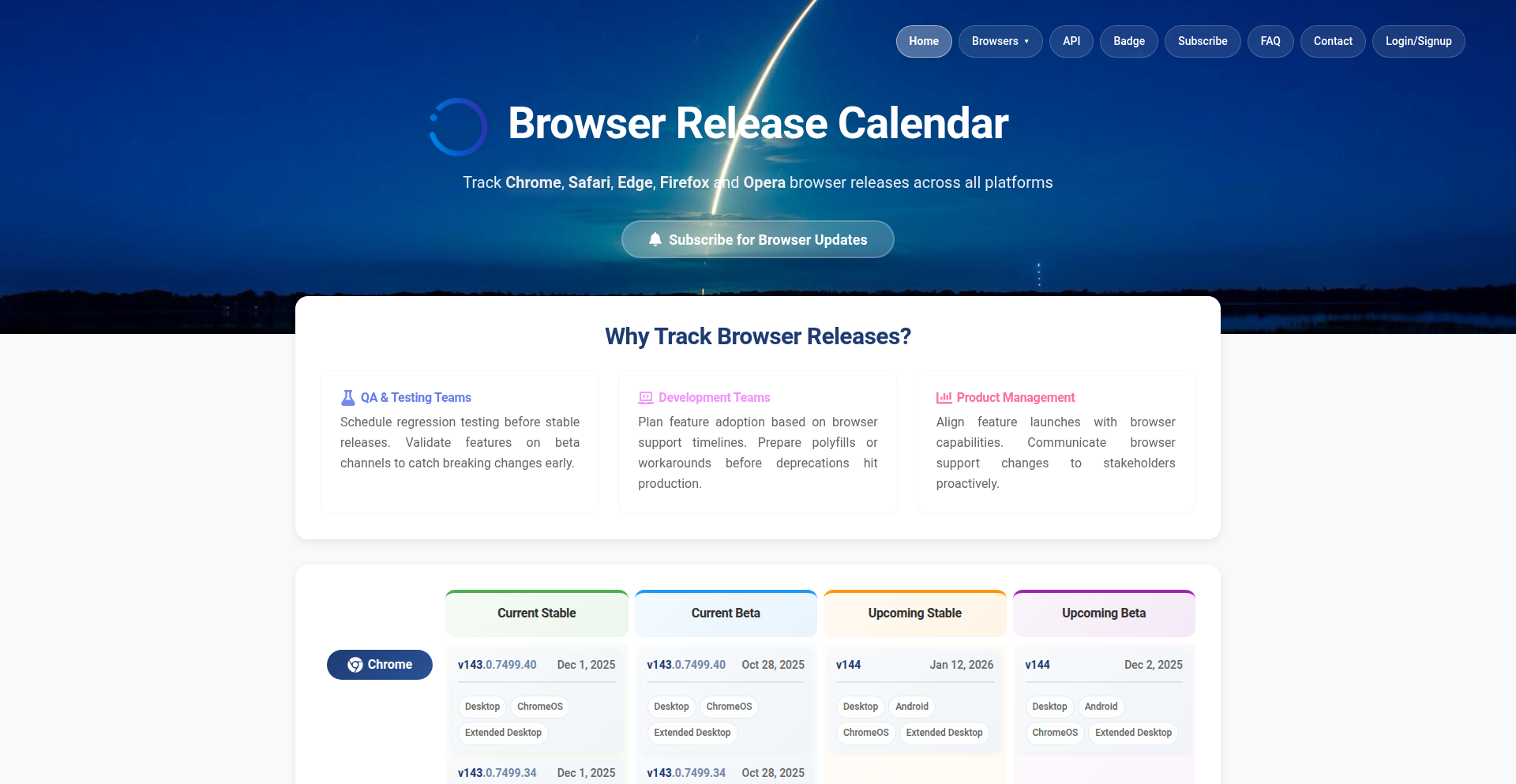Click the Login/Signup button
The width and height of the screenshot is (1516, 784).
click(x=1419, y=41)
